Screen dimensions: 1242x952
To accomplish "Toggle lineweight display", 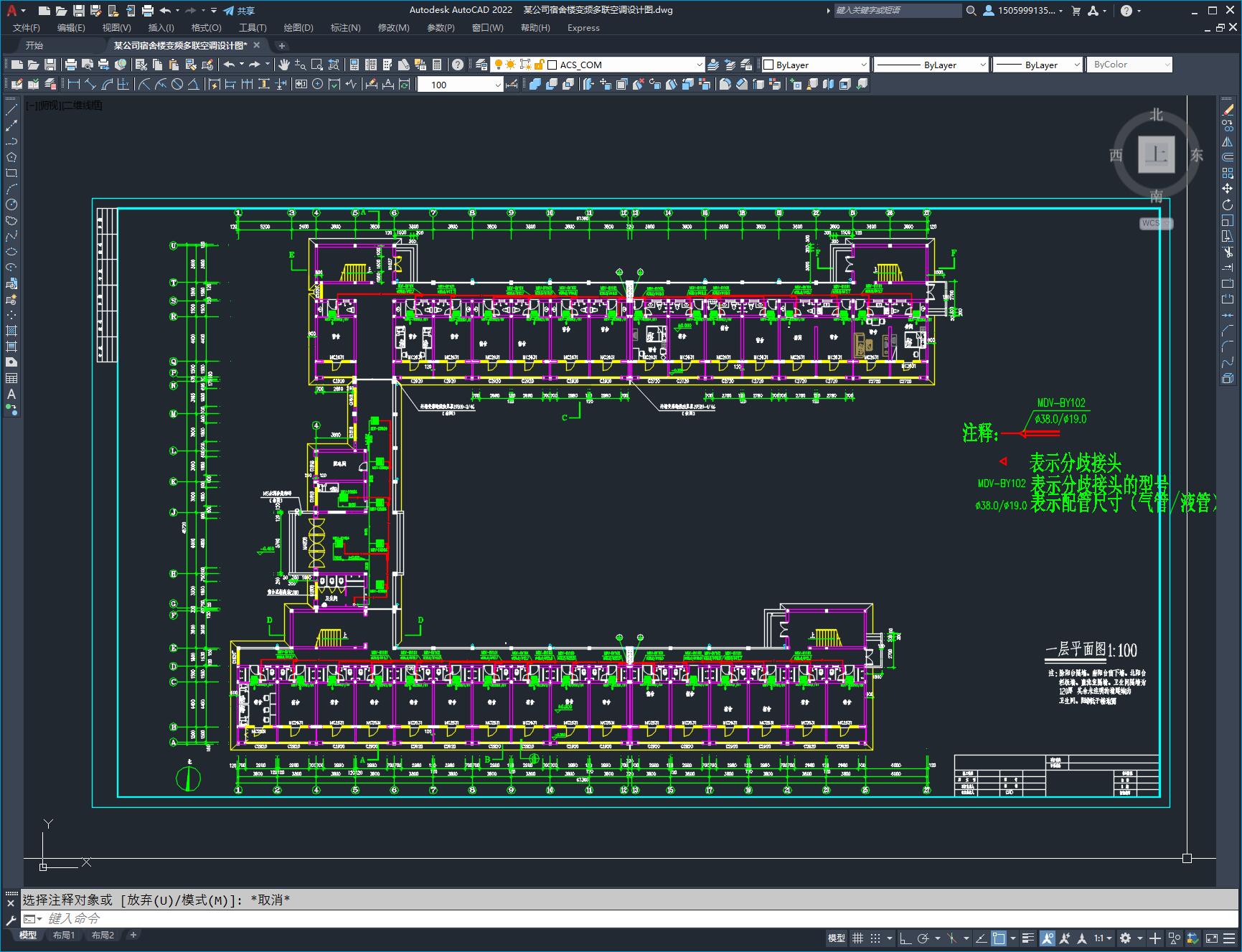I will pyautogui.click(x=1028, y=938).
